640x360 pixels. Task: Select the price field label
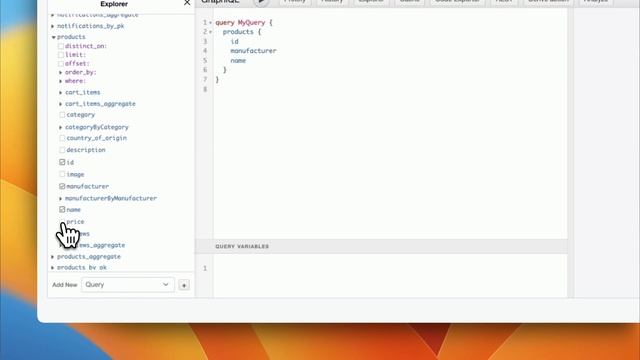(75, 222)
